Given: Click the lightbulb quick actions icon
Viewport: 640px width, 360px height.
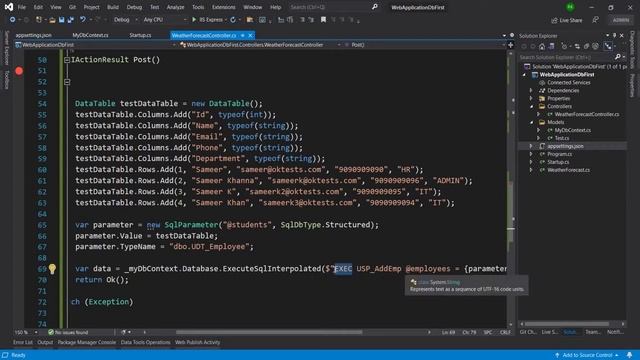Looking at the screenshot, I should (52, 269).
